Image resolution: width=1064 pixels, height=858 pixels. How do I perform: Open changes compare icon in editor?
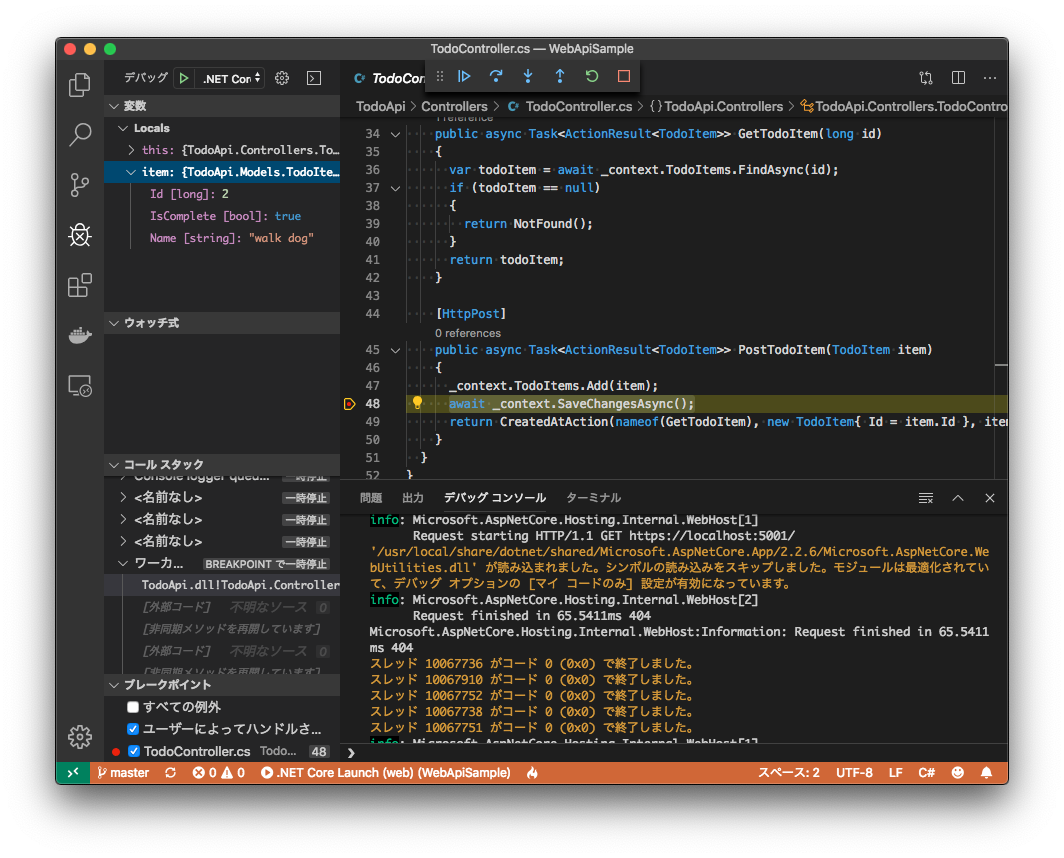pyautogui.click(x=926, y=78)
